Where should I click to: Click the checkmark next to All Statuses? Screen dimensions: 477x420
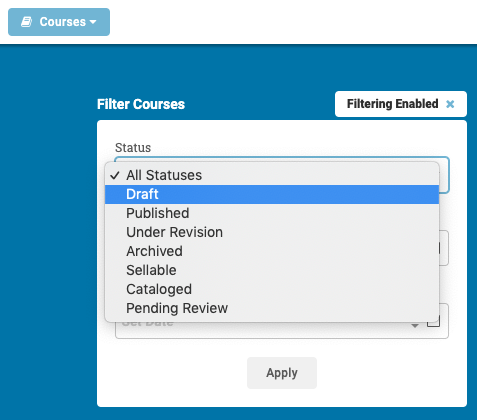coord(115,175)
